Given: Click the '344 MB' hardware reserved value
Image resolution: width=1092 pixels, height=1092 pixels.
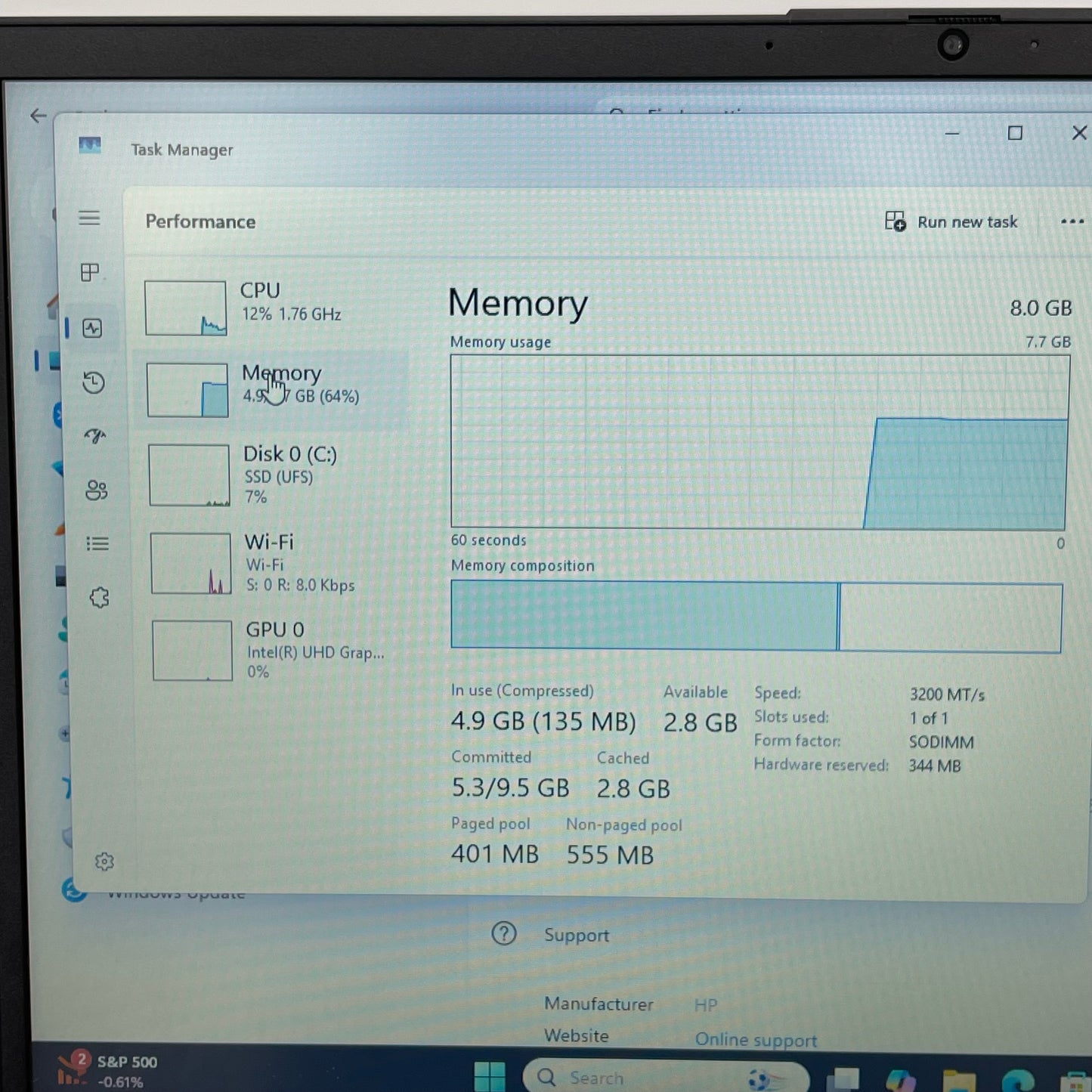Looking at the screenshot, I should pyautogui.click(x=935, y=766).
